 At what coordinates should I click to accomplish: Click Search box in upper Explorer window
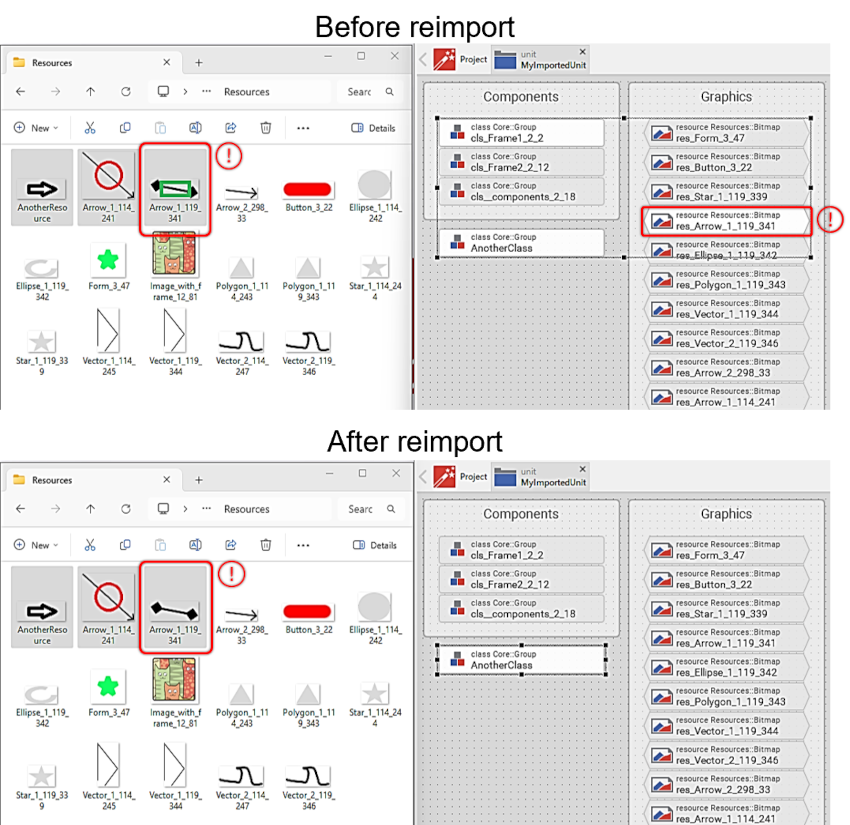[x=360, y=91]
